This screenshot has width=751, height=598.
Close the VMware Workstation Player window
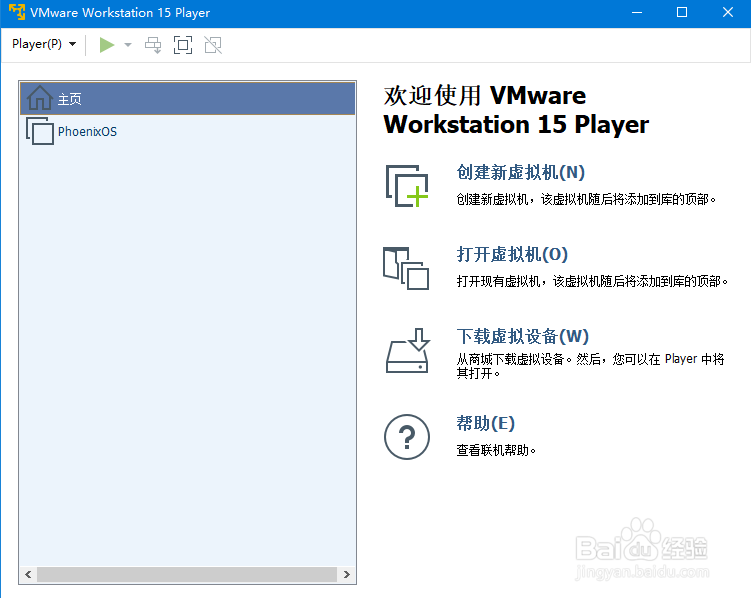[728, 12]
